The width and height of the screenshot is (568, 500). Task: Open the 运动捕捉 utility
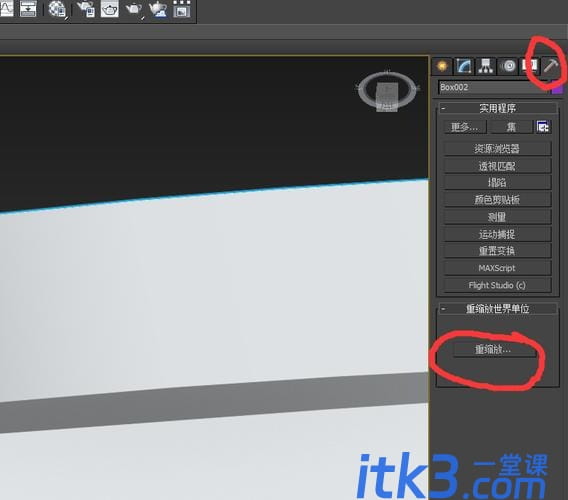coord(497,234)
